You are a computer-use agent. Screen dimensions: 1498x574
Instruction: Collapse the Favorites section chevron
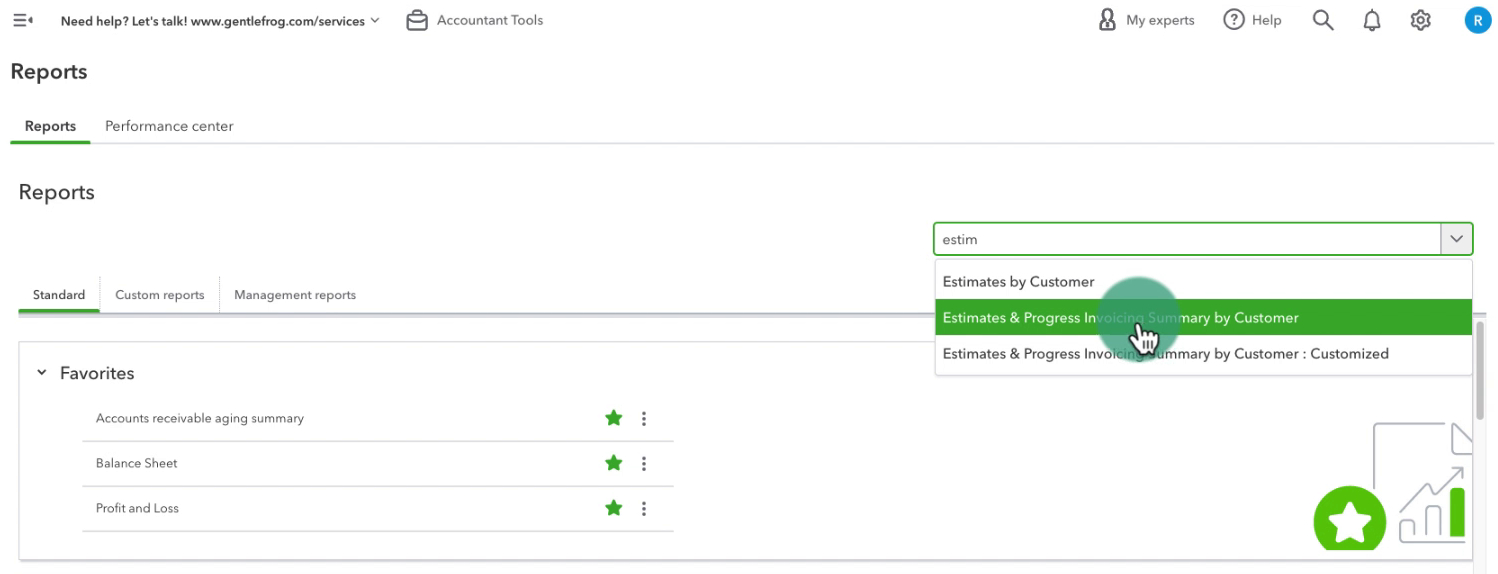pos(41,373)
